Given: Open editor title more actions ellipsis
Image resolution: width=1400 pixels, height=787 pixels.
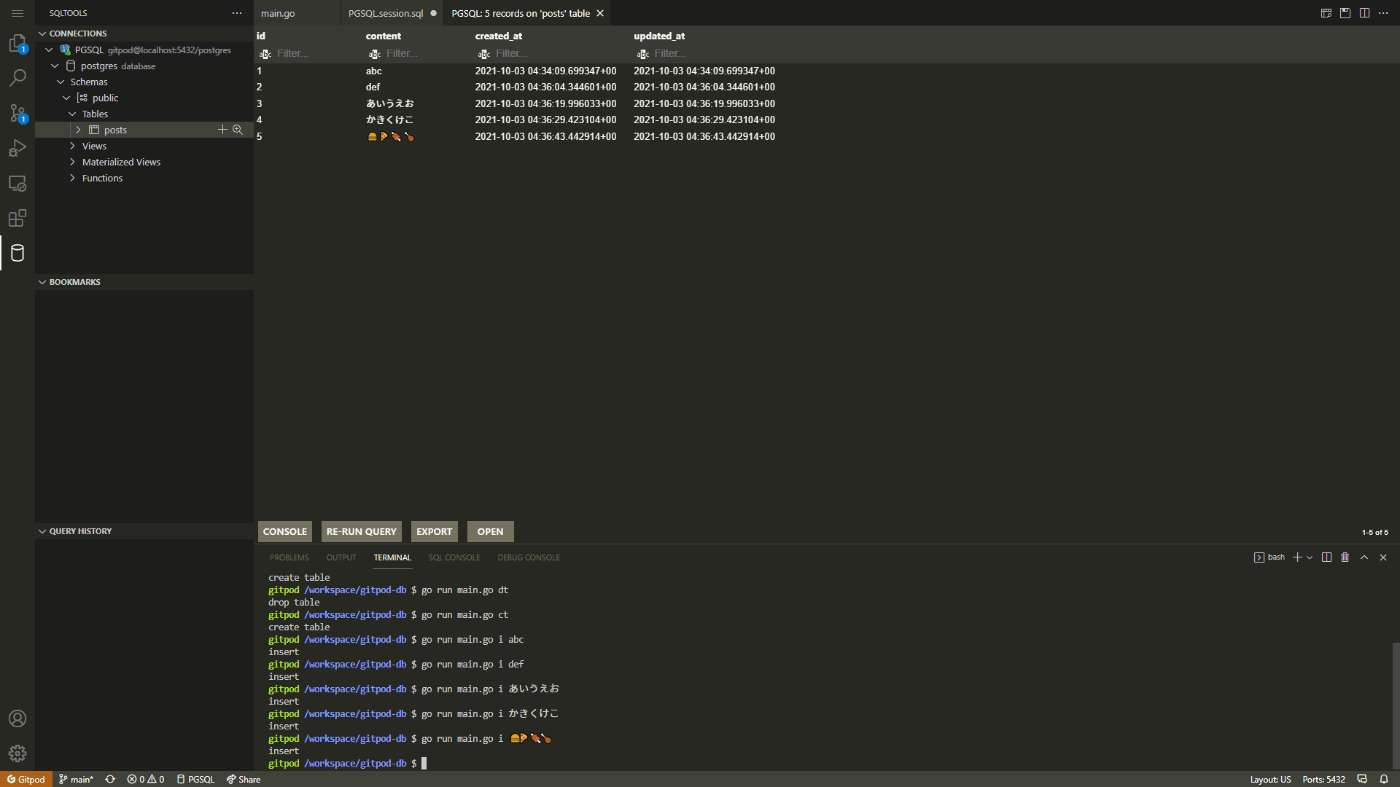Looking at the screenshot, I should [x=1384, y=13].
